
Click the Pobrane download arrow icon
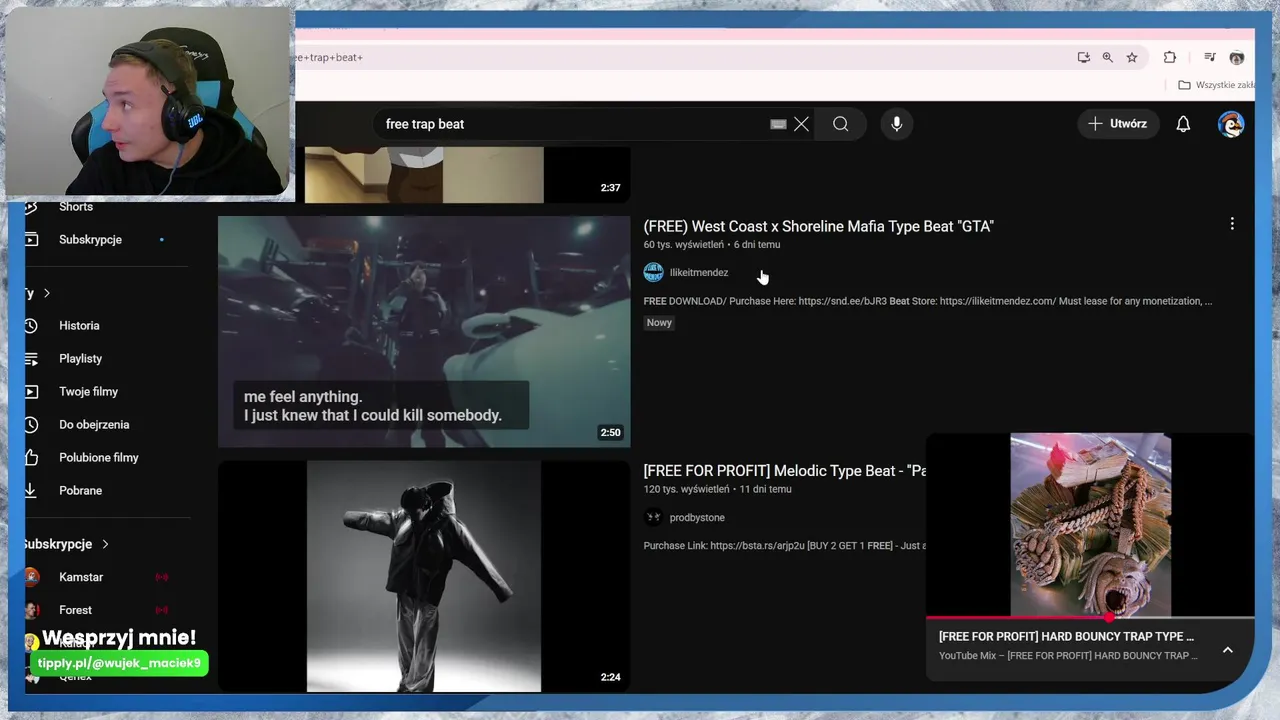(31, 491)
